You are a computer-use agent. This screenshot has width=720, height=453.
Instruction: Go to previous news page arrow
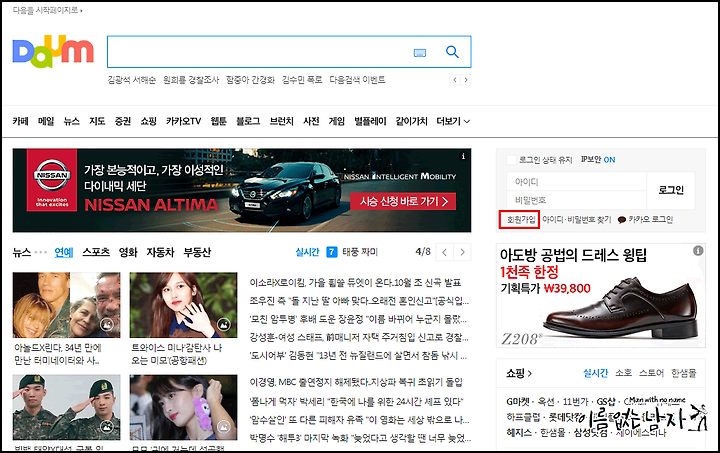444,252
